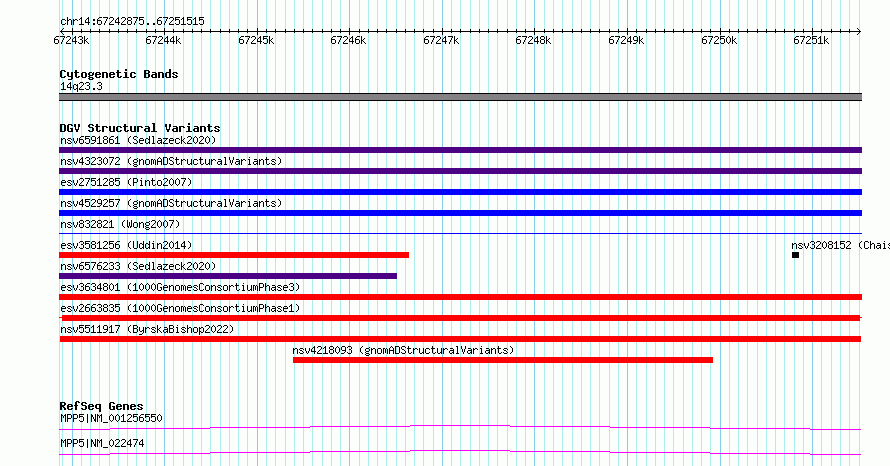This screenshot has width=890, height=466.
Task: Click the 67246k ruler tick label
Action: pos(349,40)
